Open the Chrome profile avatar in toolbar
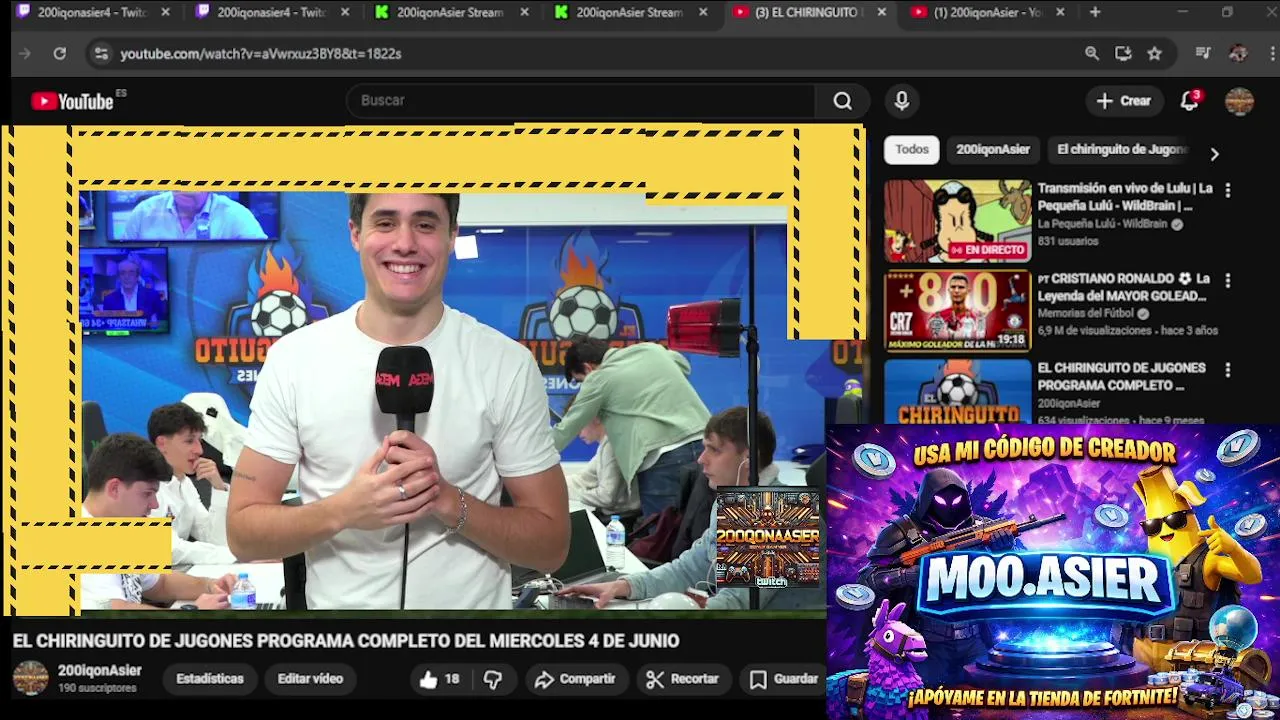 click(x=1238, y=54)
